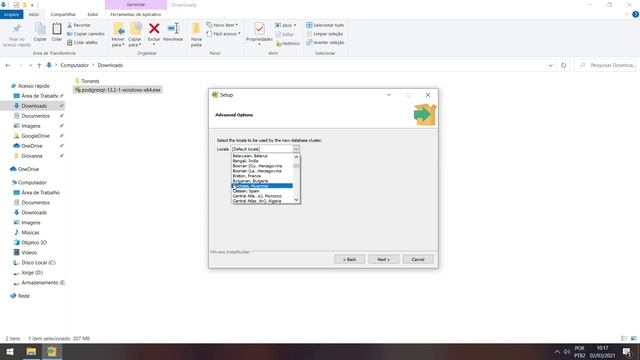Switch to the Início ribbon tab
The image size is (640, 360).
click(x=34, y=14)
